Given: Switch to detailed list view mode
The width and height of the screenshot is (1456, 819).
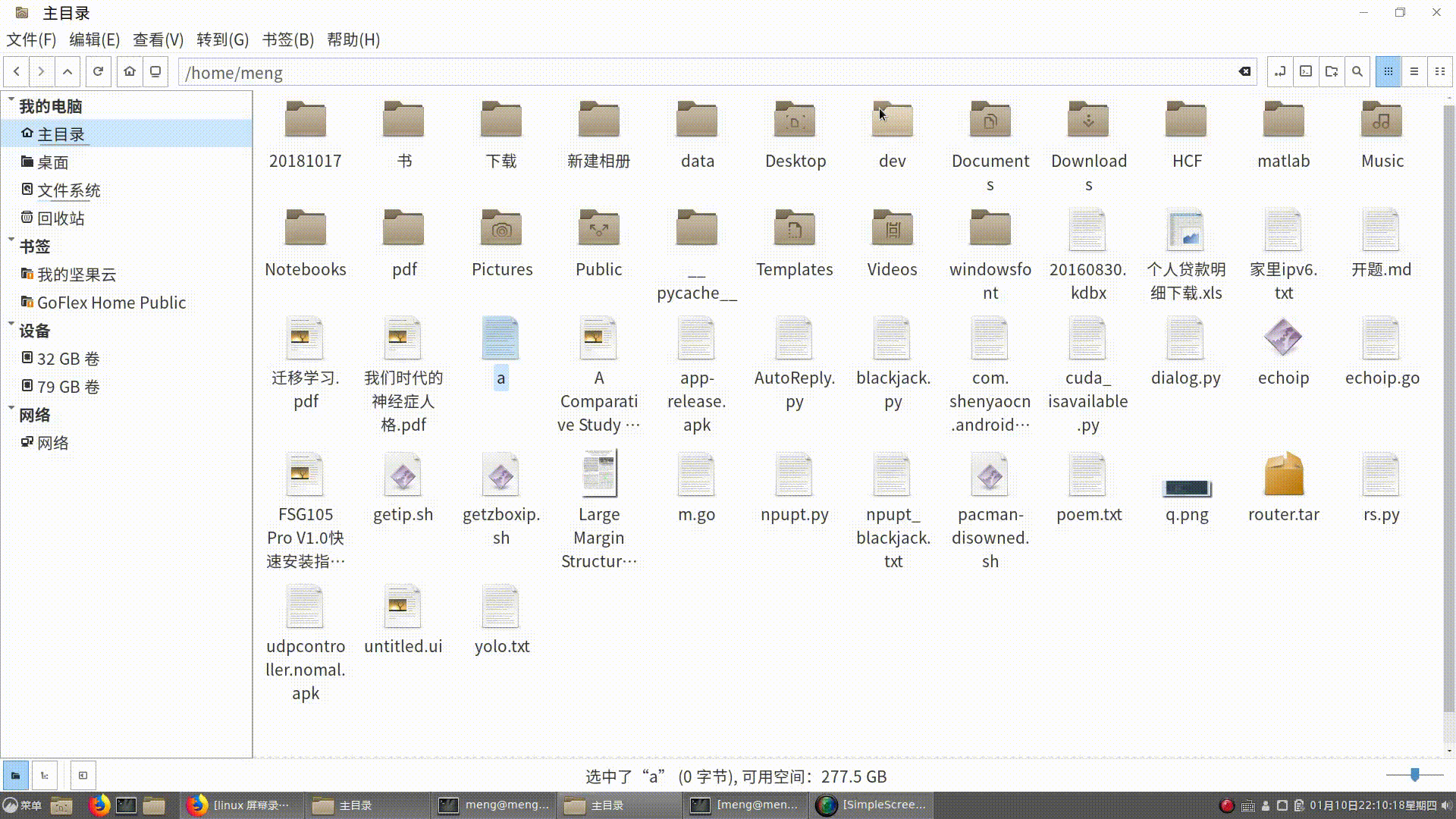Looking at the screenshot, I should [1414, 71].
